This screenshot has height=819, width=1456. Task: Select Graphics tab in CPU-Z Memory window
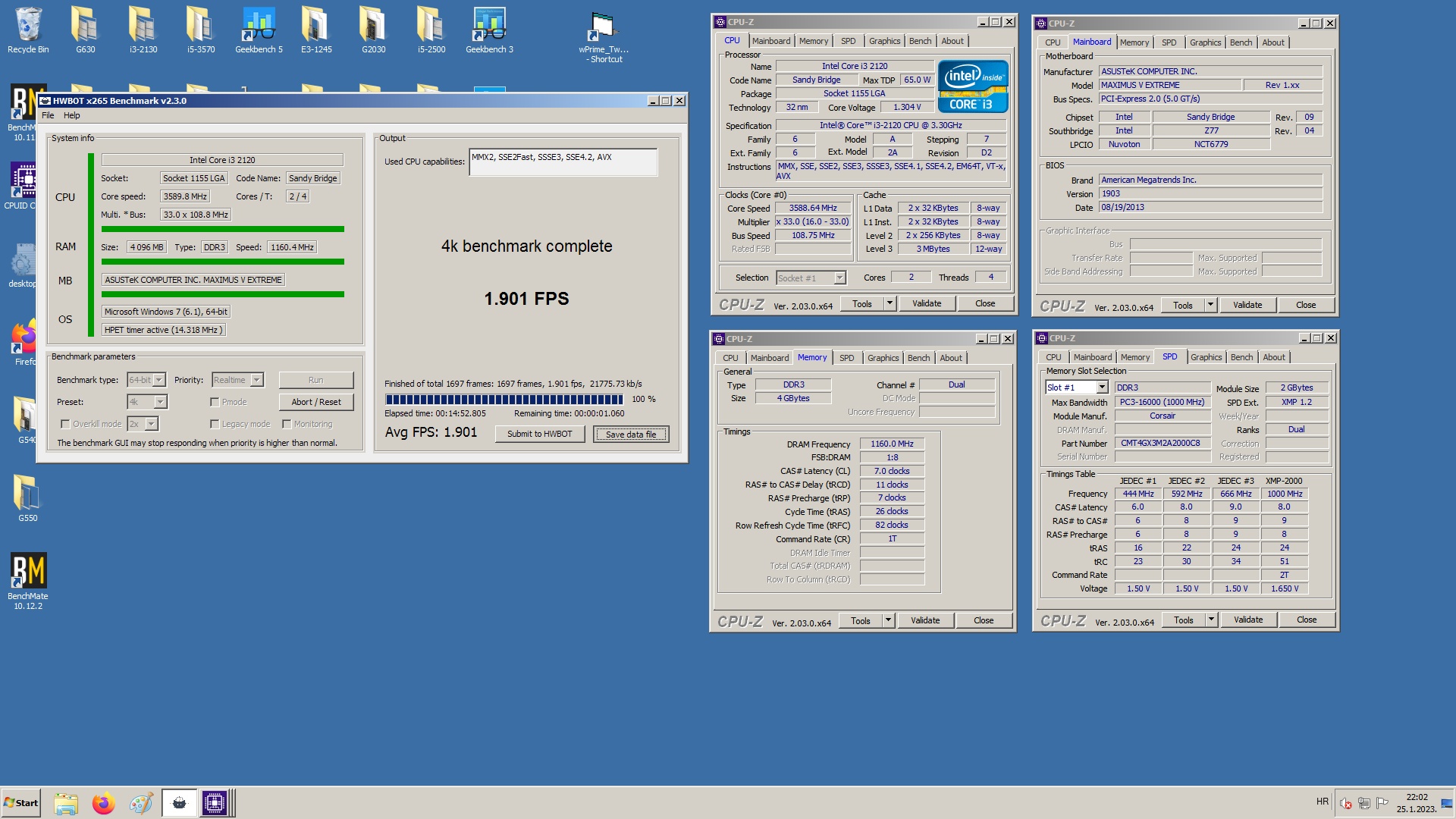883,358
